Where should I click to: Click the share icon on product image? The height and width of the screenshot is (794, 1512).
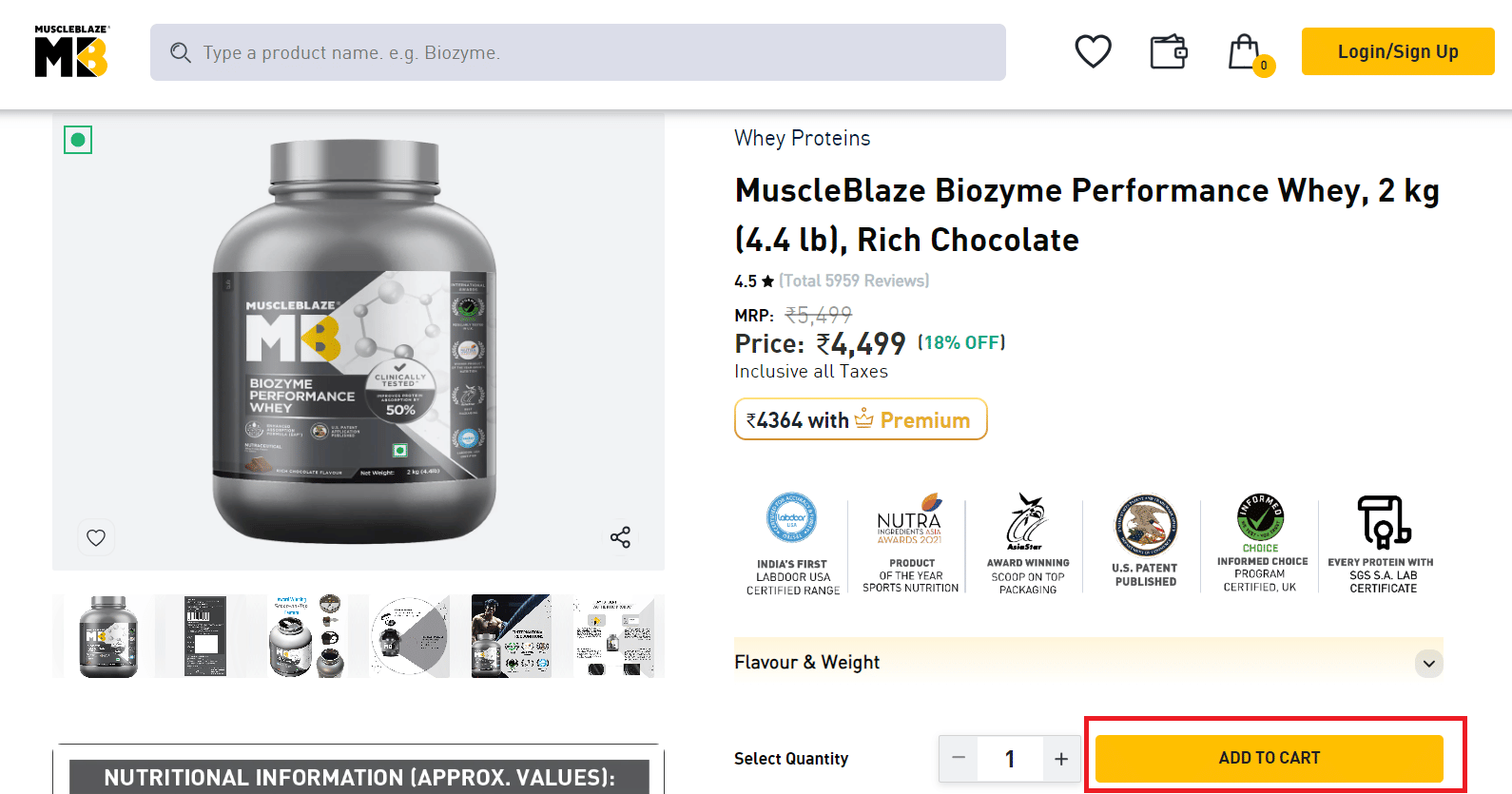pyautogui.click(x=620, y=537)
